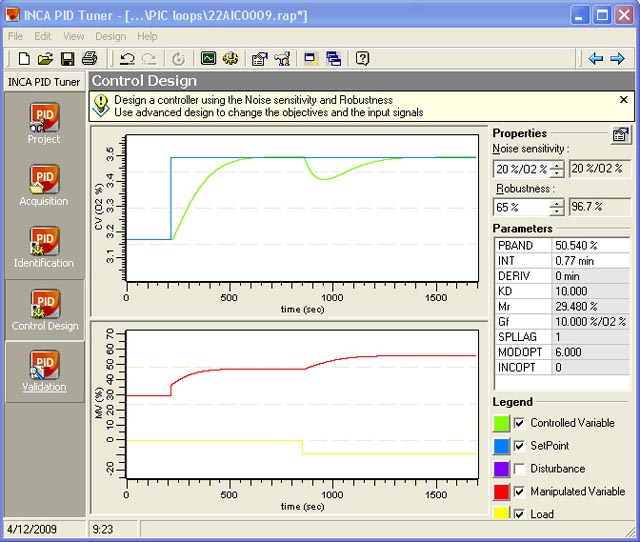Open the Help question mark icon
The width and height of the screenshot is (640, 542).
pyautogui.click(x=363, y=59)
